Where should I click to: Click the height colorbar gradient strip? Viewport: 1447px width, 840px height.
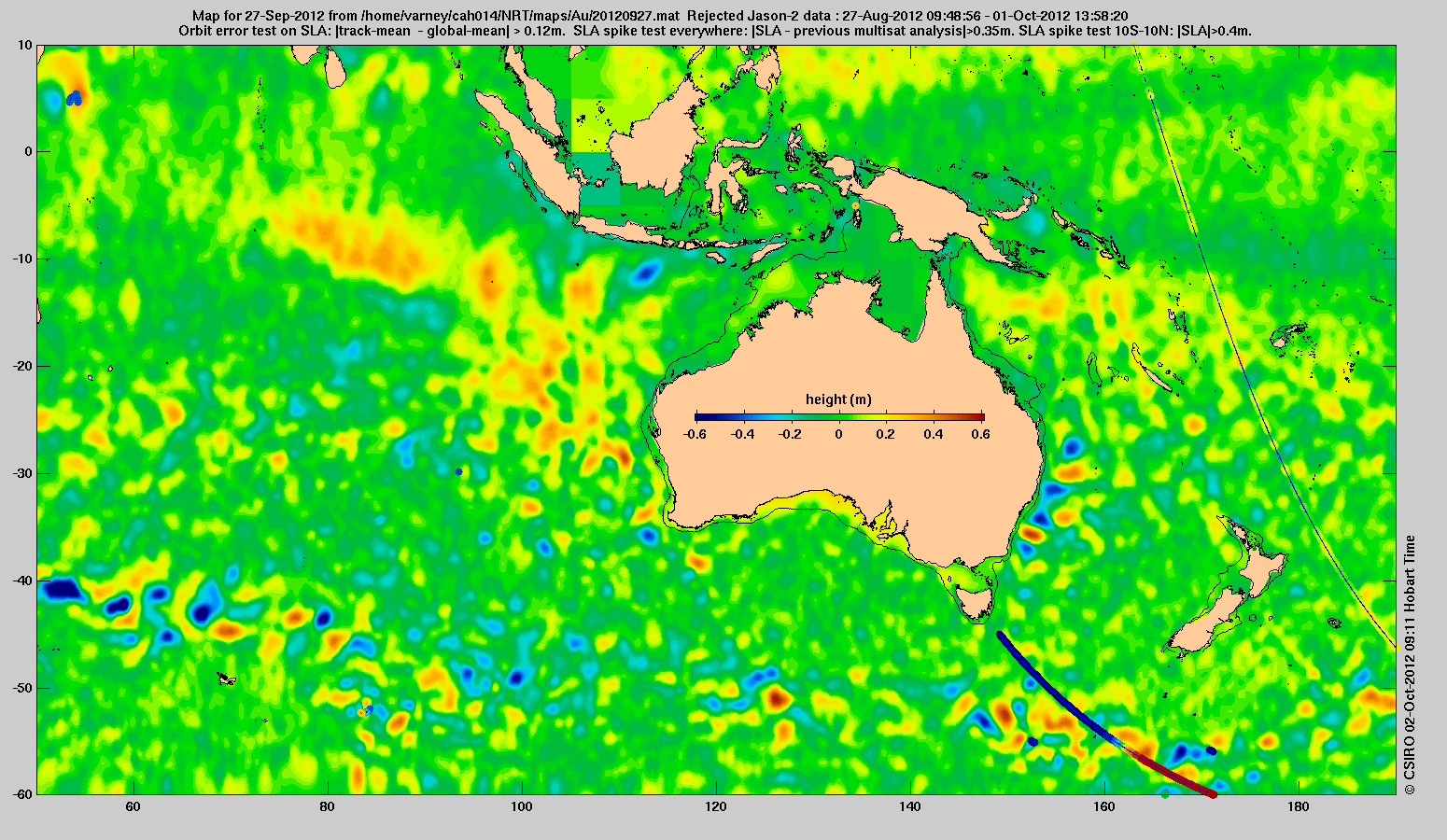coord(839,417)
